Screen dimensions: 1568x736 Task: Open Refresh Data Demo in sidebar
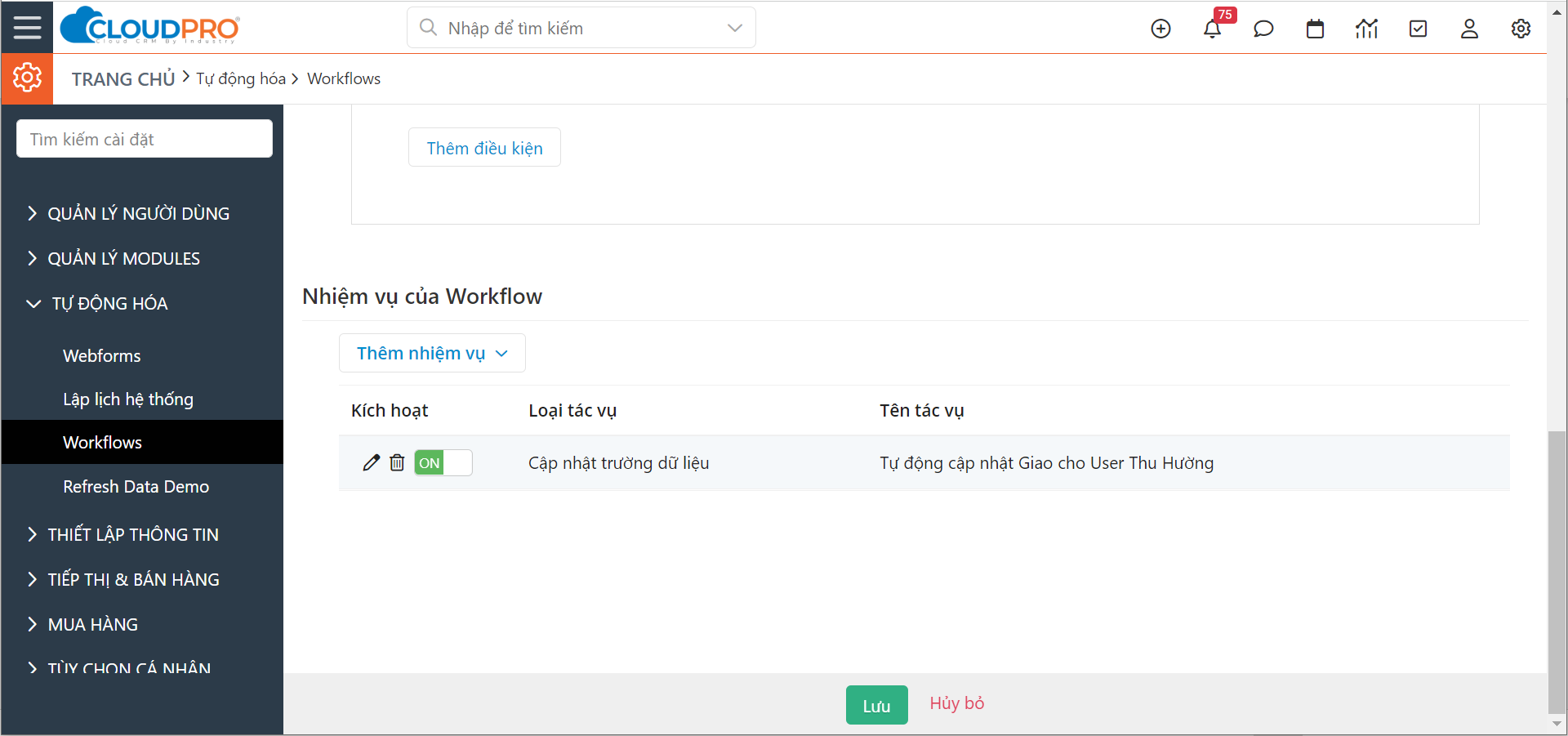click(x=136, y=486)
